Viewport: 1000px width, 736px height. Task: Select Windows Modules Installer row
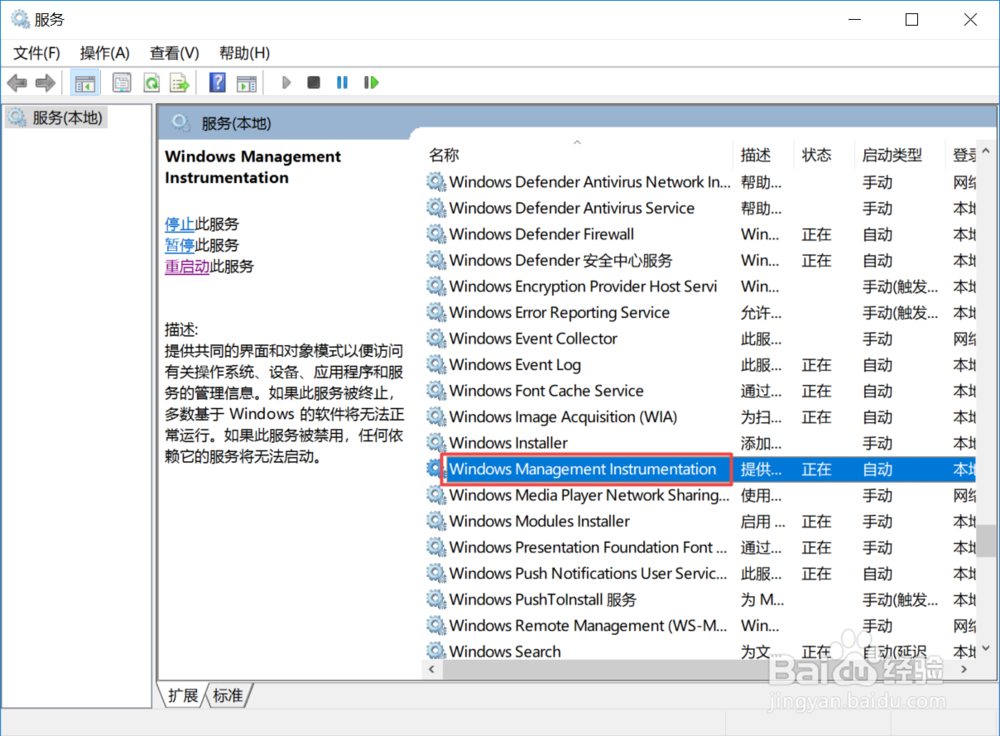(700, 522)
